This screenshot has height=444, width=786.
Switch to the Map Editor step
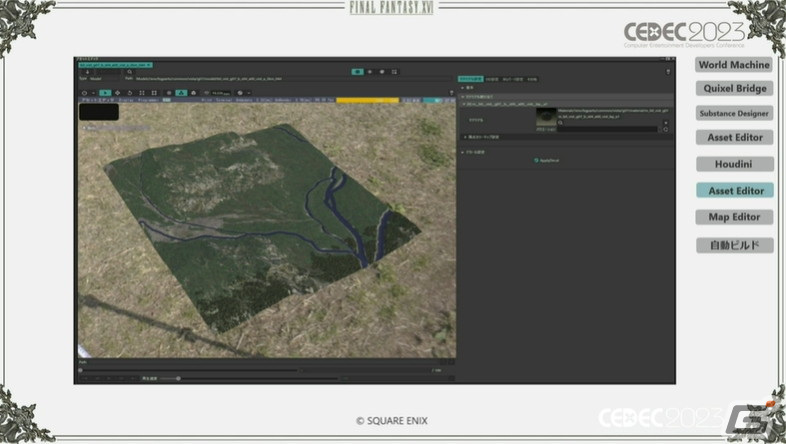(x=734, y=217)
